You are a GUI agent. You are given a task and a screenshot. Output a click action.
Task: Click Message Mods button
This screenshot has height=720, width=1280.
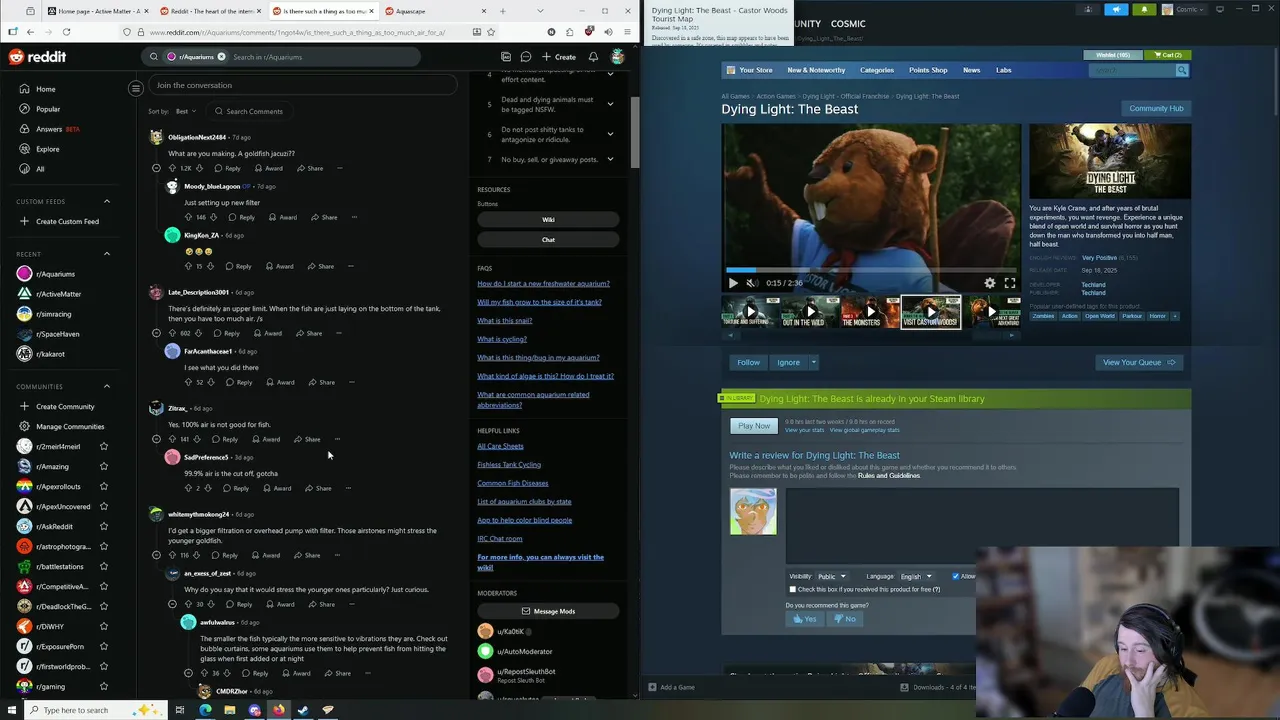point(548,611)
